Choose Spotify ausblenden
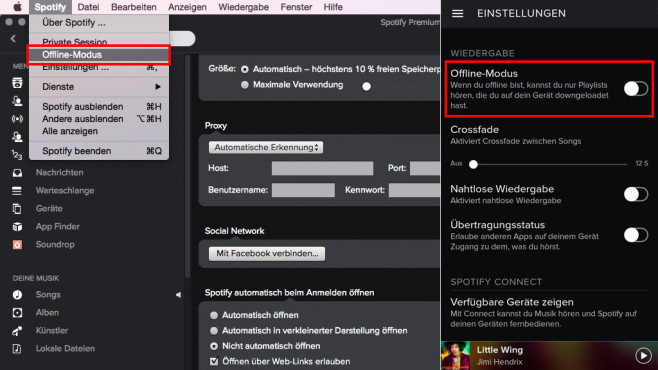The width and height of the screenshot is (658, 370). (x=99, y=107)
